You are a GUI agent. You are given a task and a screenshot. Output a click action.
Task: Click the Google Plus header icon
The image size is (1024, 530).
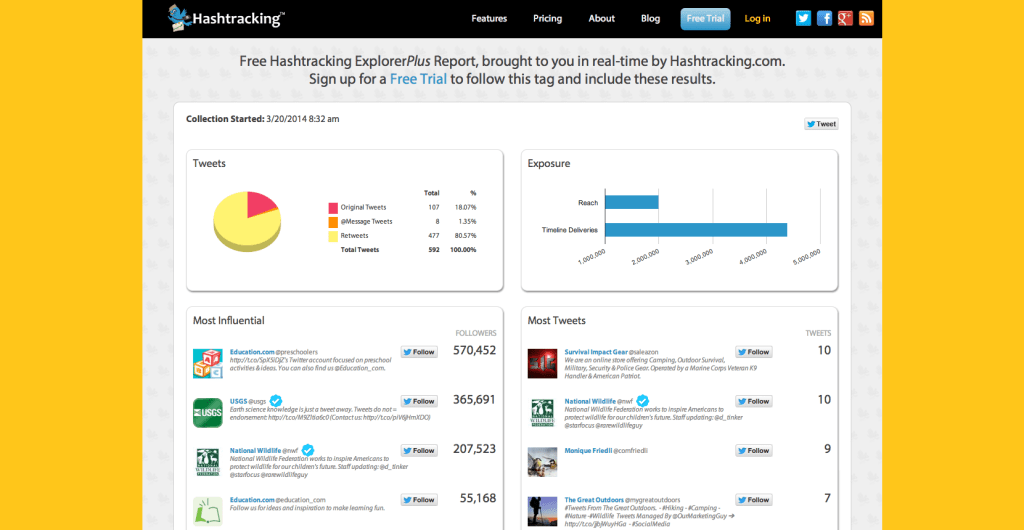pyautogui.click(x=845, y=18)
